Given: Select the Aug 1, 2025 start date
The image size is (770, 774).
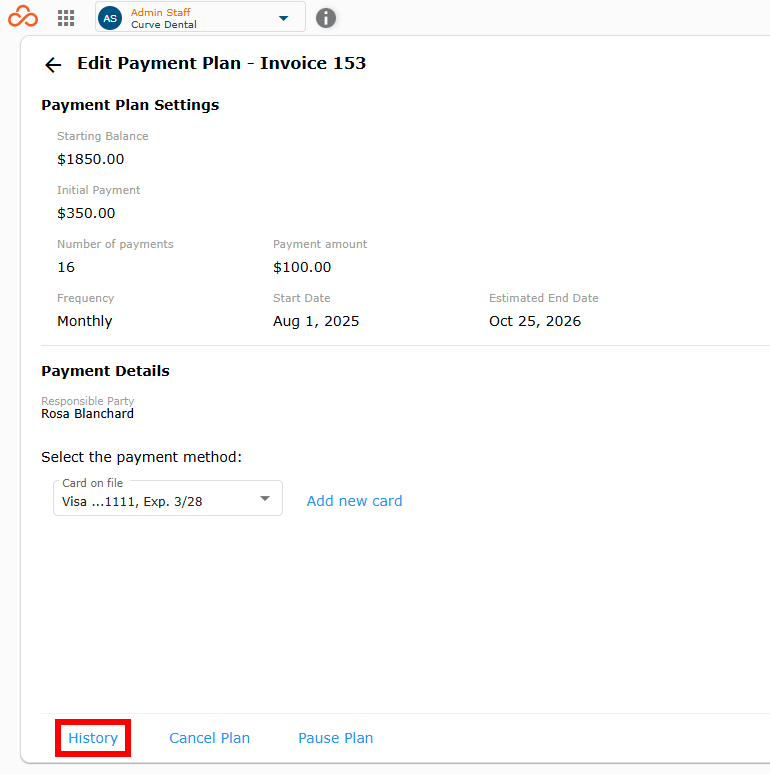Looking at the screenshot, I should tap(316, 321).
